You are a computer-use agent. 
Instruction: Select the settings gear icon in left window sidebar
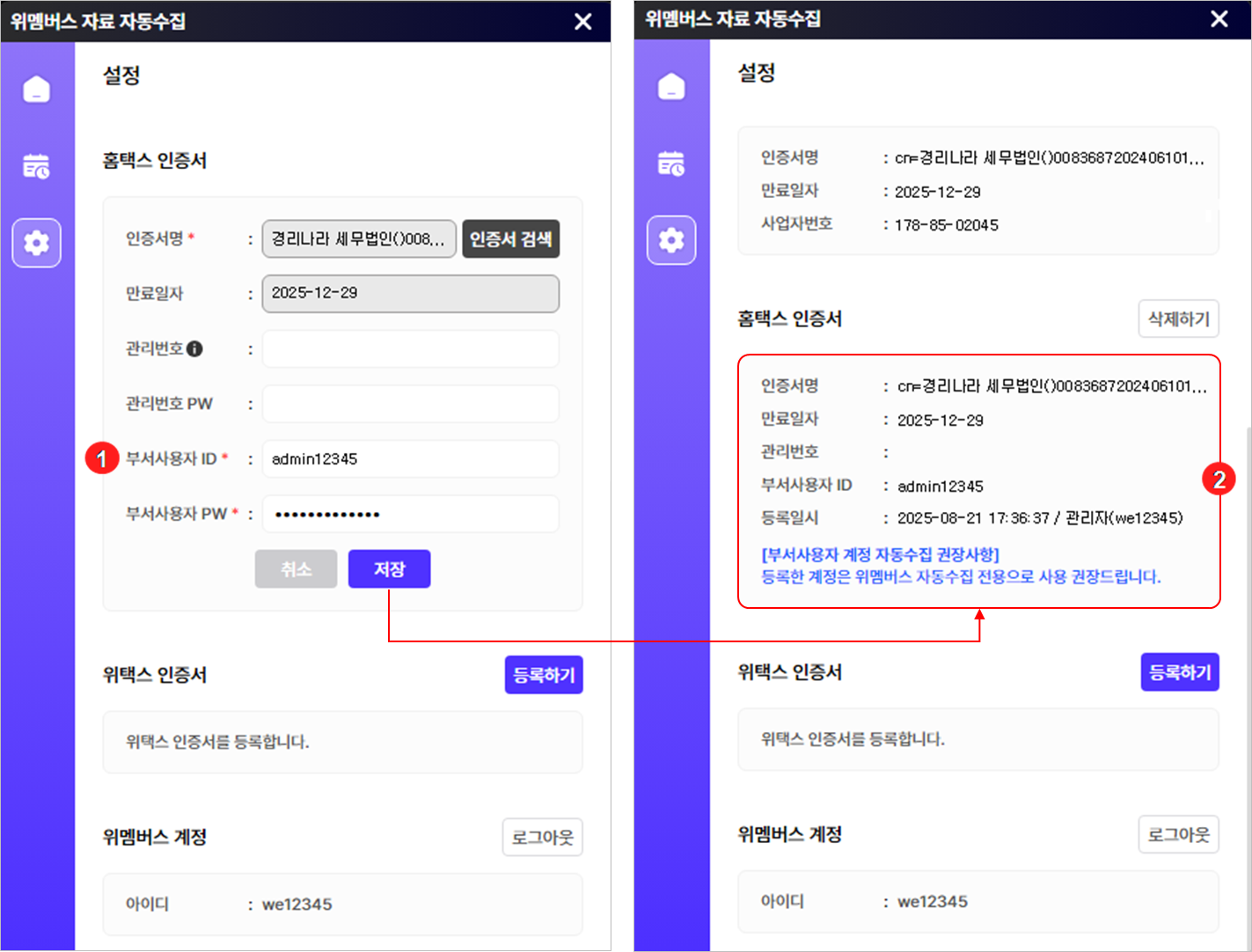[37, 242]
